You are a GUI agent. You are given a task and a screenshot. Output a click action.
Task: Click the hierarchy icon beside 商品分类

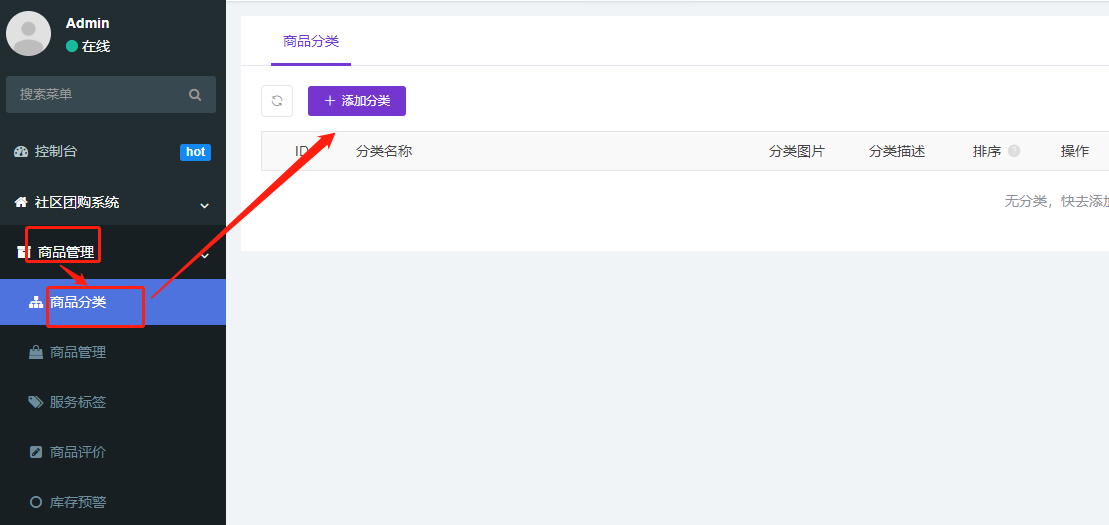click(36, 303)
